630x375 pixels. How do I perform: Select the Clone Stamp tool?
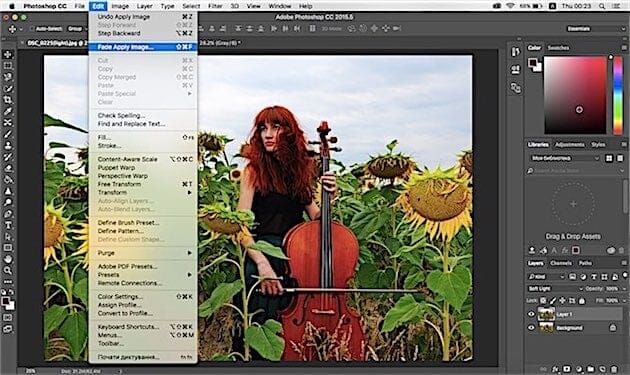pos(8,145)
